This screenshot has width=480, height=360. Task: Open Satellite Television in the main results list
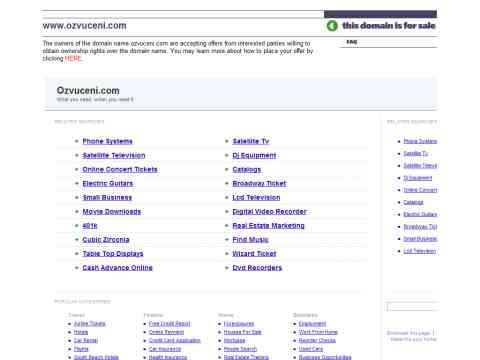tap(114, 155)
